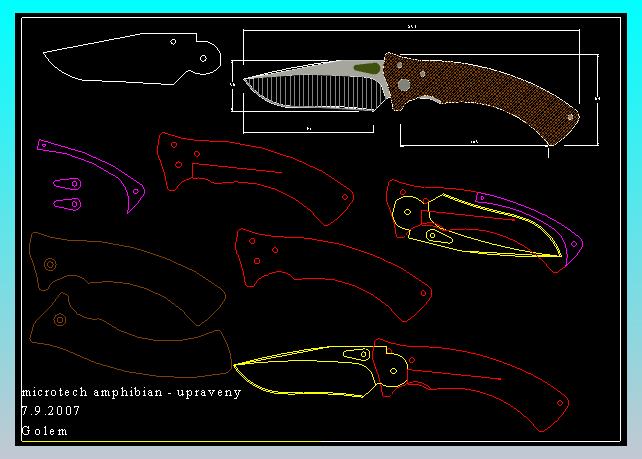Viewport: 642px width, 459px height.
Task: Select the lower brown handle scale outline
Action: coord(130,335)
